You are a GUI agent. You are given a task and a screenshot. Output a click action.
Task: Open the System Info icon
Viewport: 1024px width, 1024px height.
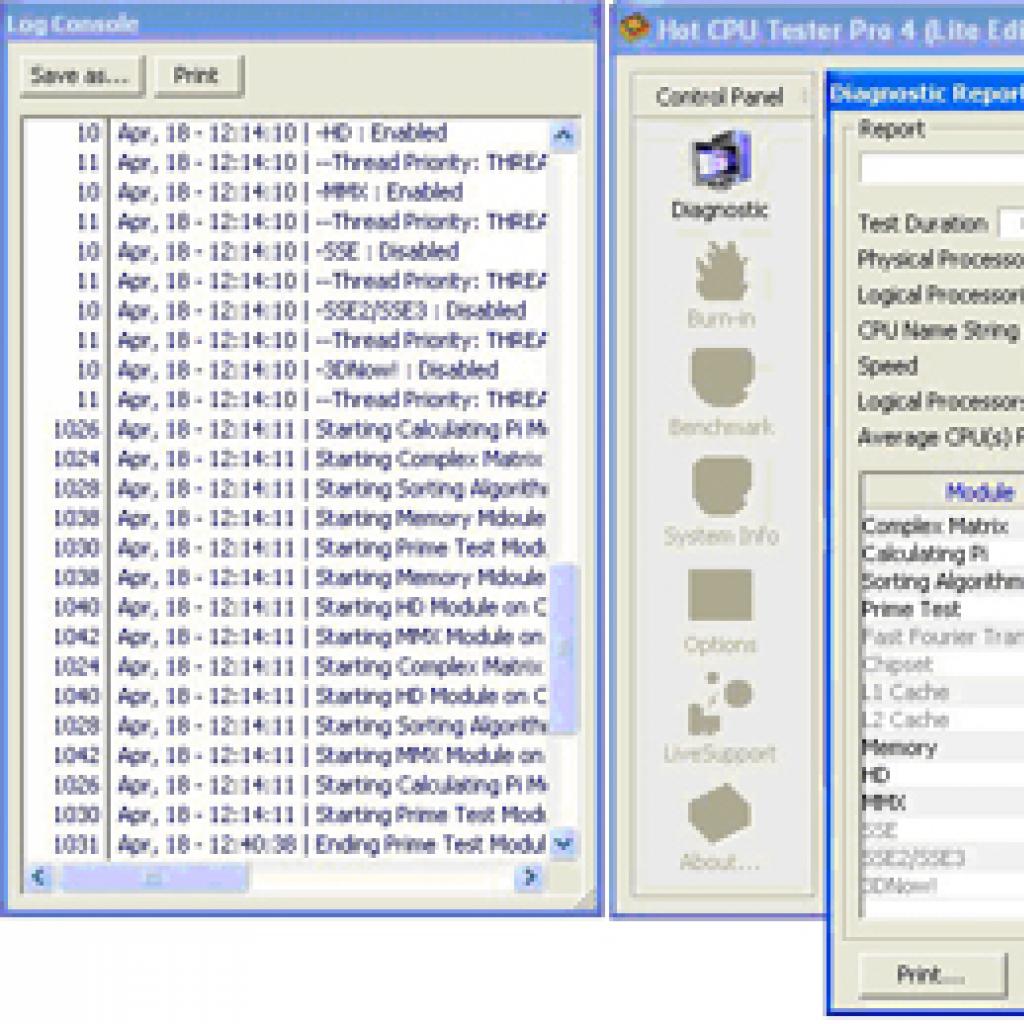(722, 487)
